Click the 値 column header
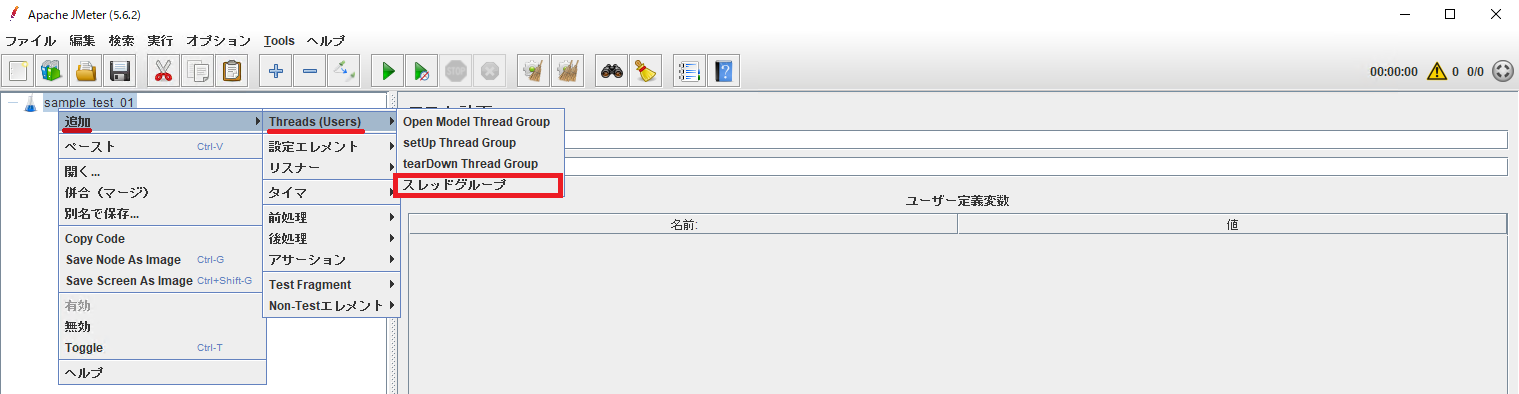This screenshot has height=394, width=1519. [1232, 224]
